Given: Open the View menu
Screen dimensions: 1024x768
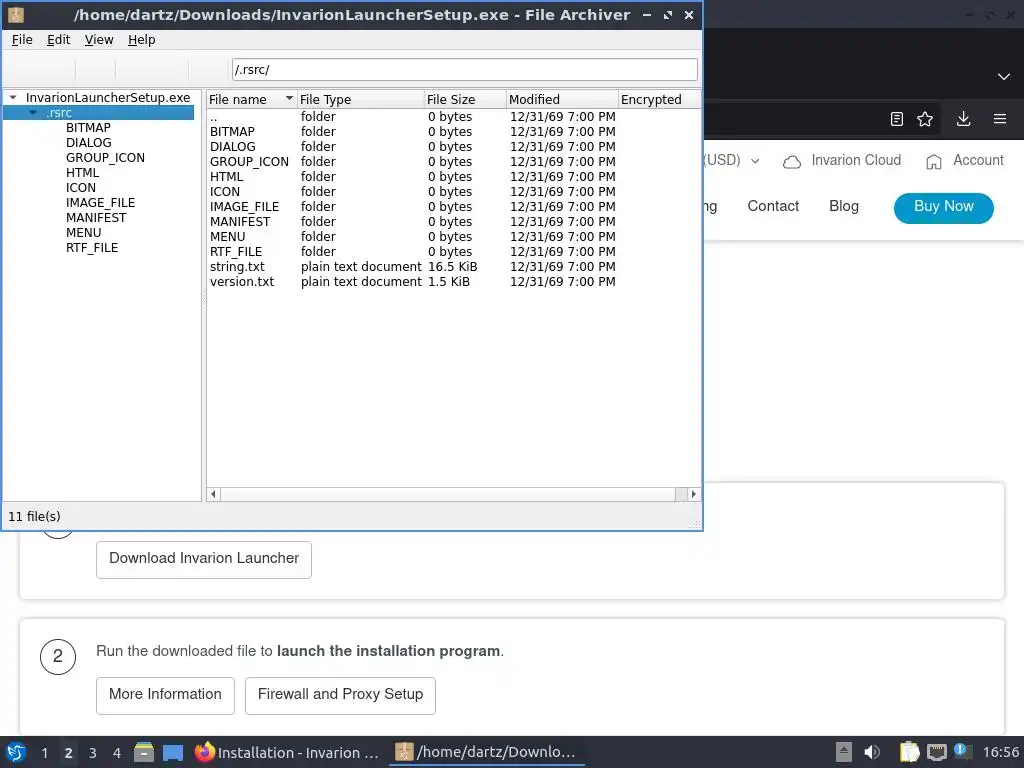Looking at the screenshot, I should point(99,40).
